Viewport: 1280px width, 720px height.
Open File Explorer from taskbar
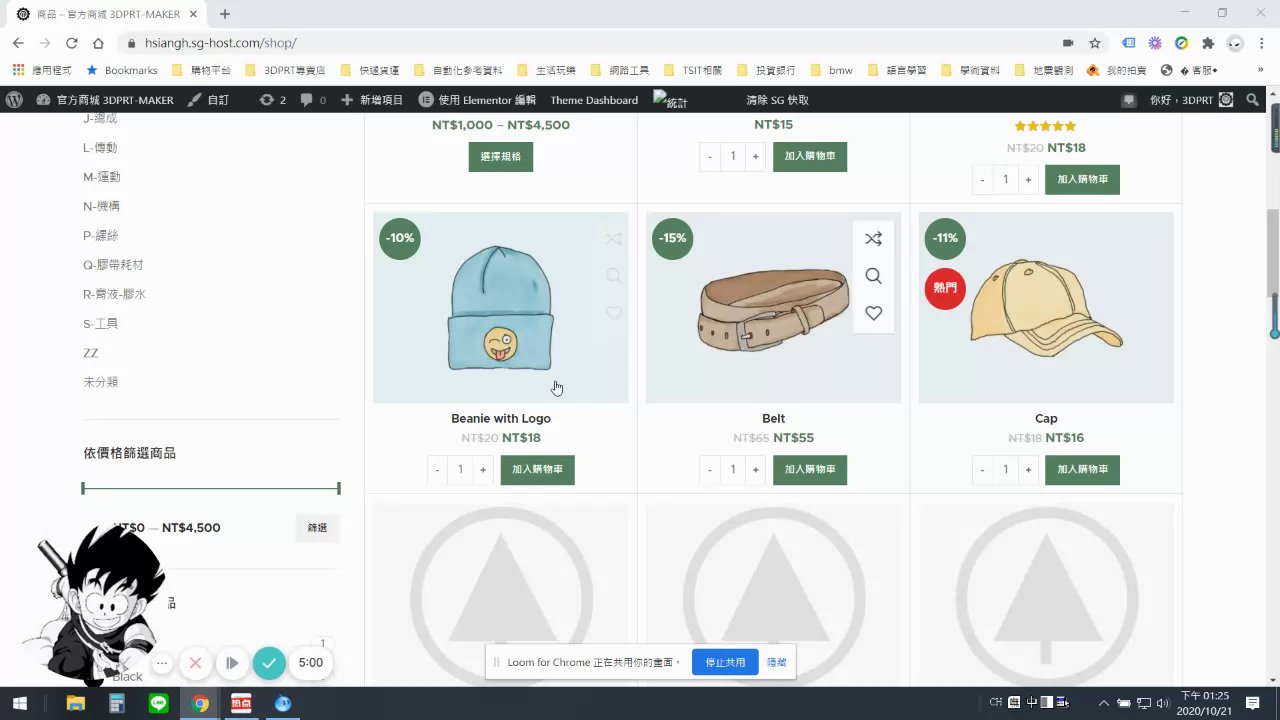[x=76, y=703]
